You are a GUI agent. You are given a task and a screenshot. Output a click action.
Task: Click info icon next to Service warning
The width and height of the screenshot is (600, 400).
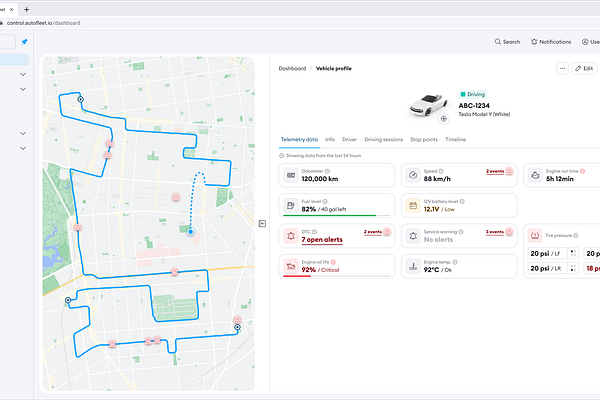[461, 232]
